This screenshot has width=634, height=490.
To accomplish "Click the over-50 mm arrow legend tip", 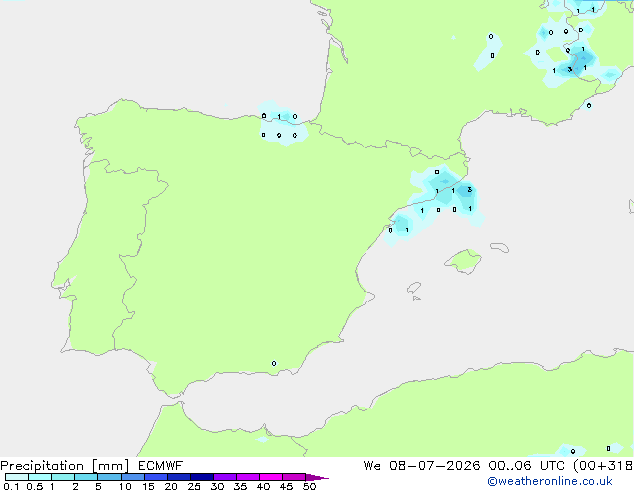I will coord(317,477).
